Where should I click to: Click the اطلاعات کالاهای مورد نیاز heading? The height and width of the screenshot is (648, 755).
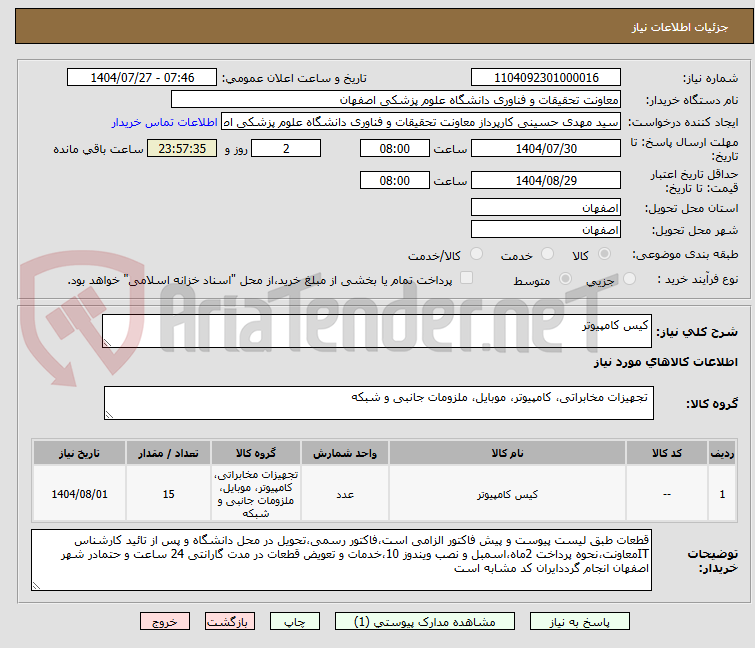665,362
